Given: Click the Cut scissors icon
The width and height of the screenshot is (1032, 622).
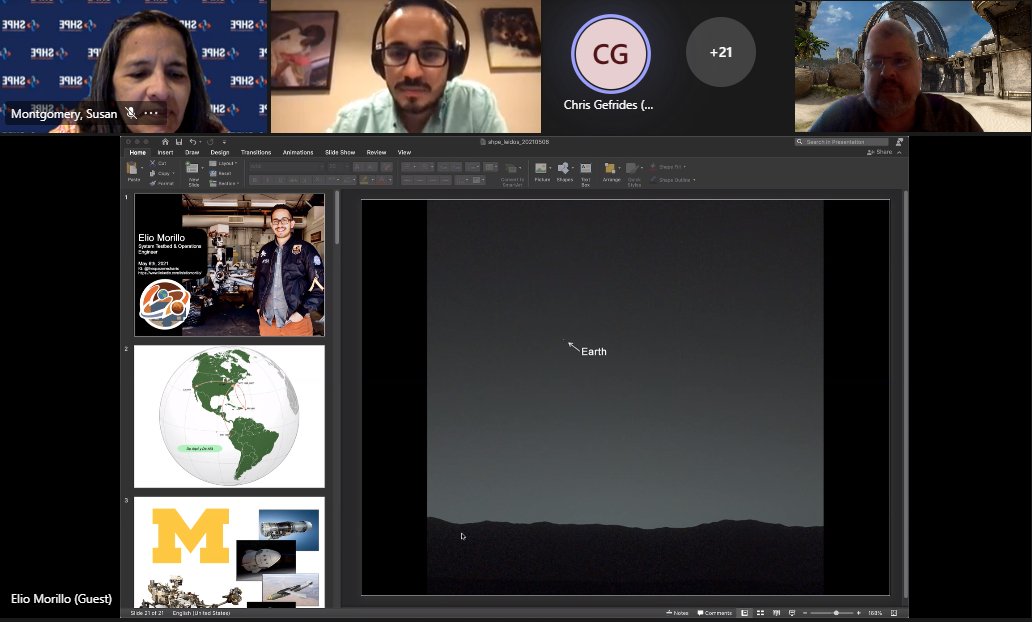Looking at the screenshot, I should [x=153, y=163].
